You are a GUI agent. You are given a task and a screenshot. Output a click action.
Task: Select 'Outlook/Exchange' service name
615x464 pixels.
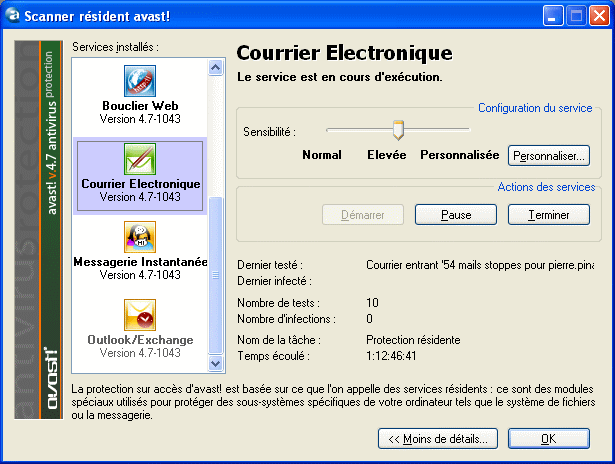tap(140, 340)
